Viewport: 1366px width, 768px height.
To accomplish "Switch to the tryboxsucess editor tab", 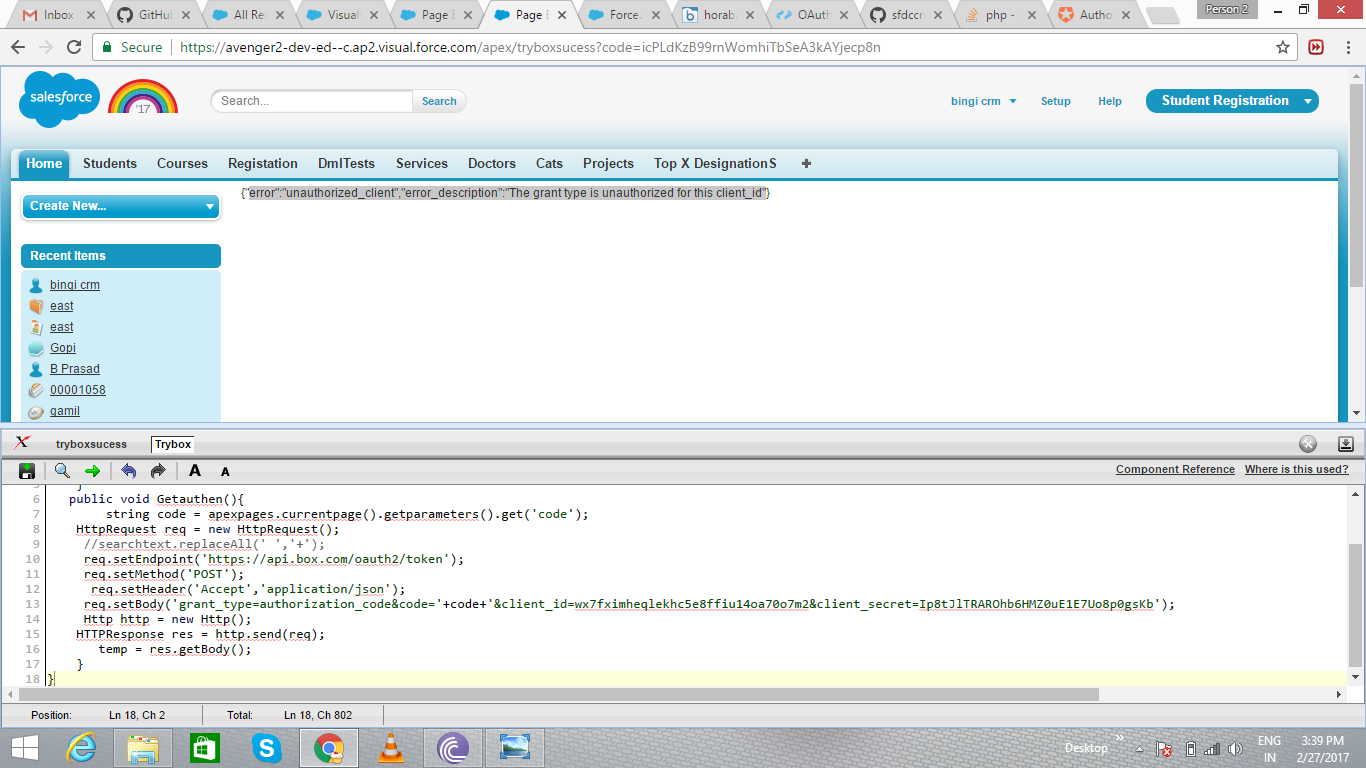I will (x=91, y=444).
